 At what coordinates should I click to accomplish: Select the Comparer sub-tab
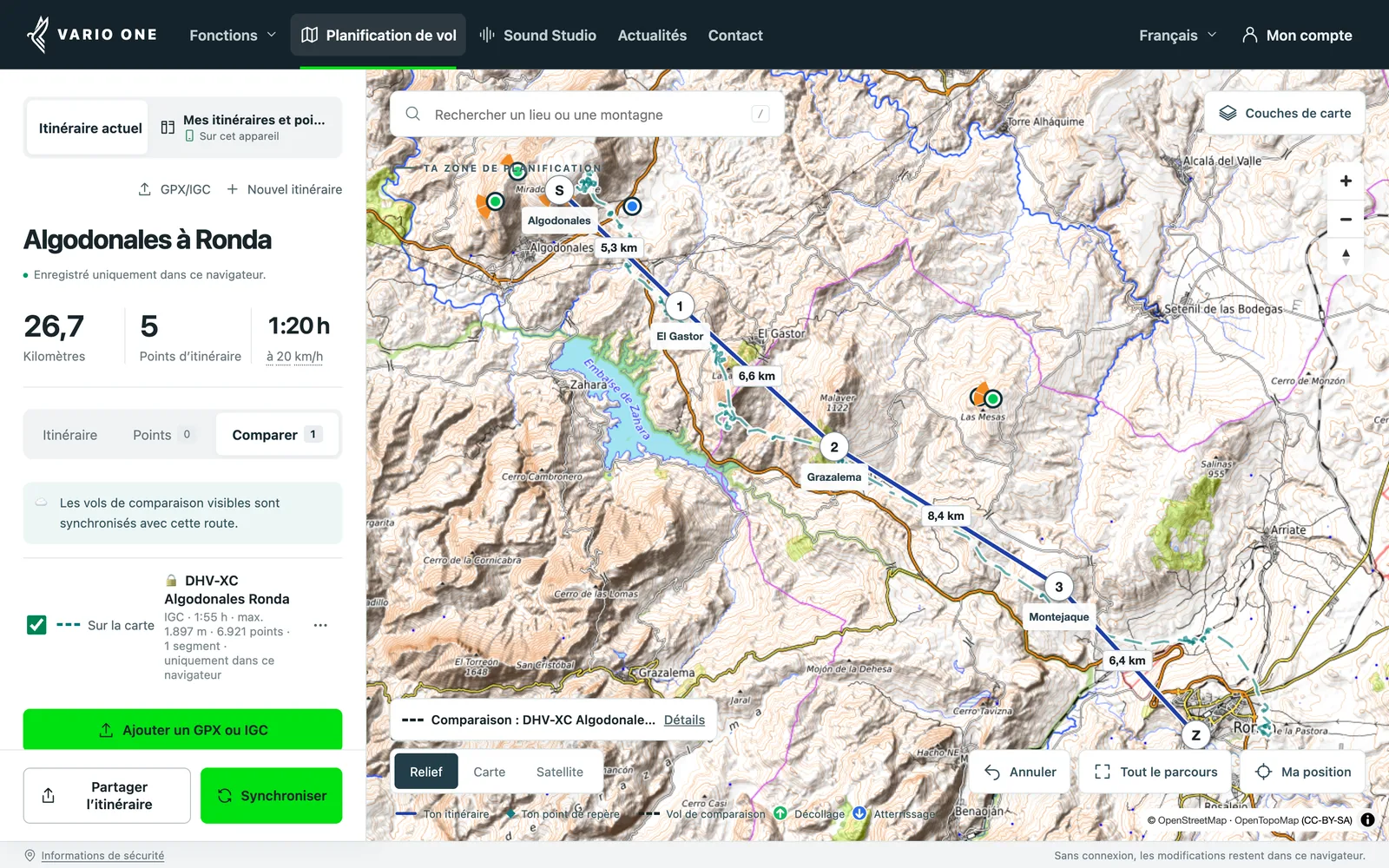pos(277,435)
